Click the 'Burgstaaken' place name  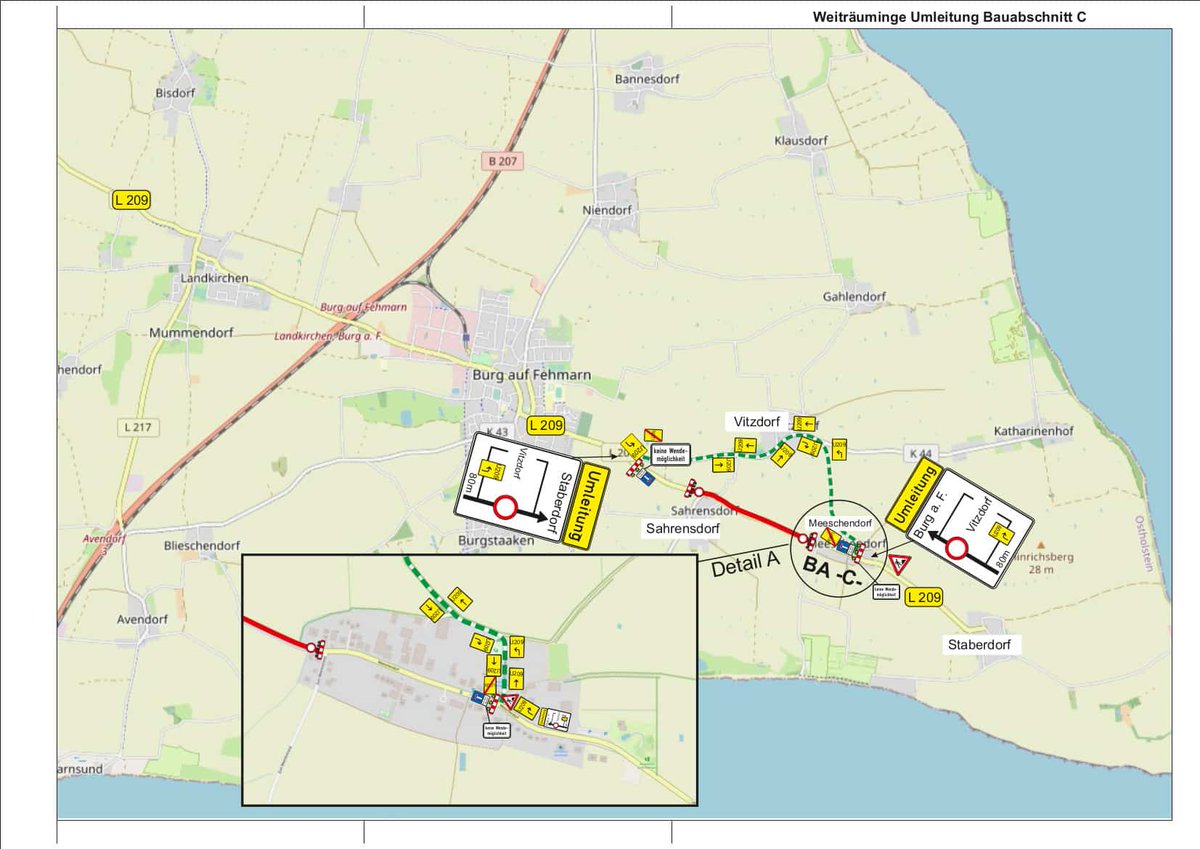click(x=496, y=539)
